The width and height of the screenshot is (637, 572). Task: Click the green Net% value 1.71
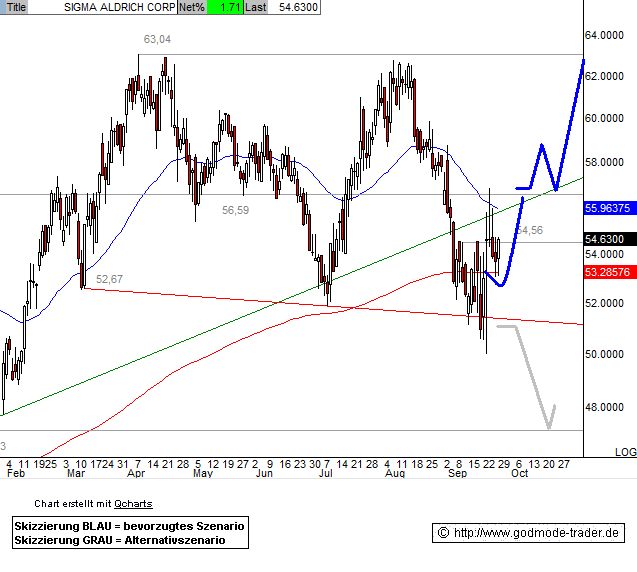pyautogui.click(x=229, y=6)
